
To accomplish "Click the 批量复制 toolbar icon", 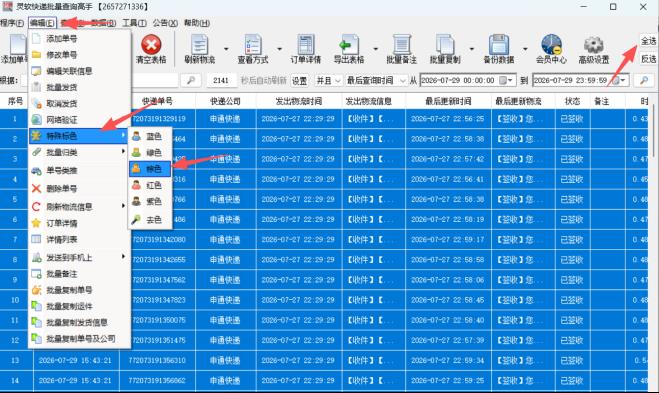I will coord(445,45).
